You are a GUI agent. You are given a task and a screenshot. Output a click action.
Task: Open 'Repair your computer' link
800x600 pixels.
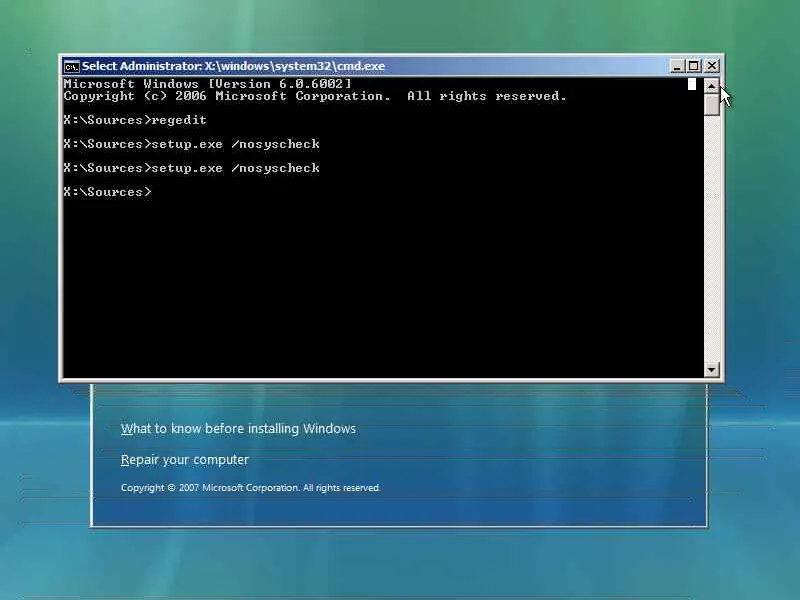[x=185, y=460]
